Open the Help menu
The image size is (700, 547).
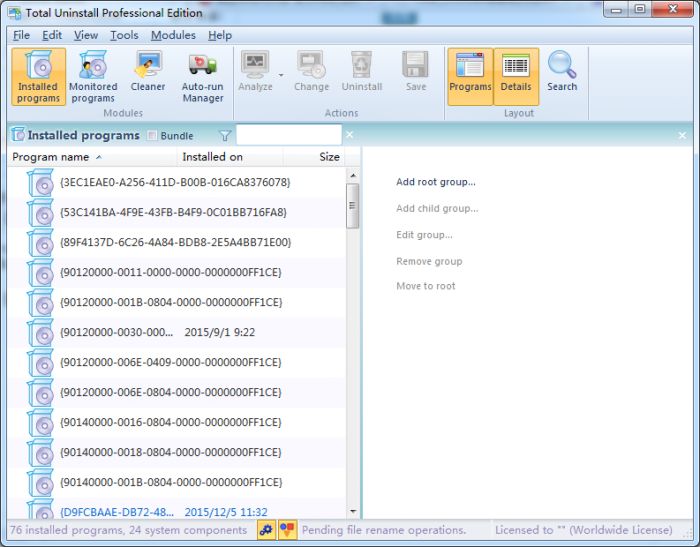point(220,35)
